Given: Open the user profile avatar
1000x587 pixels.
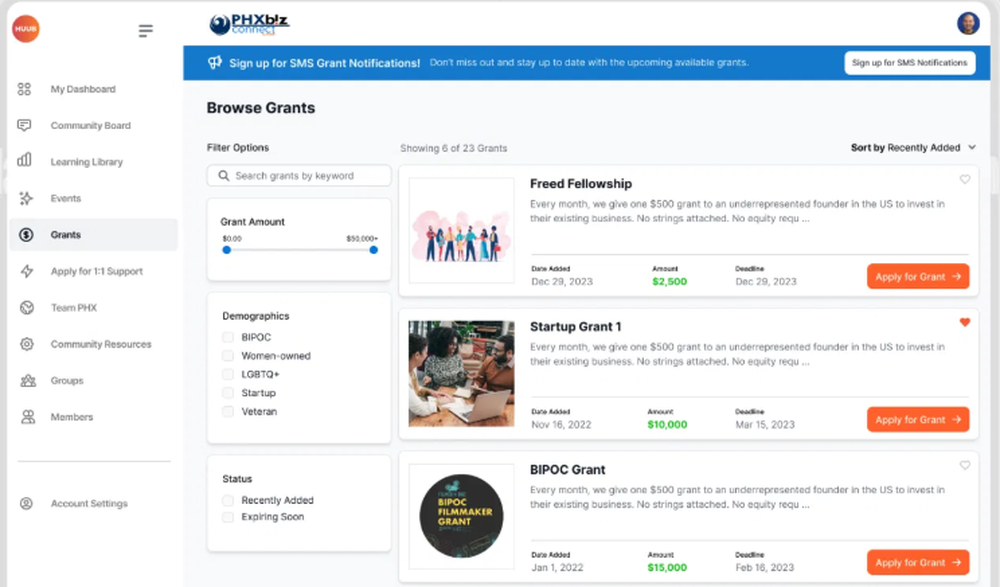Looking at the screenshot, I should 968,24.
